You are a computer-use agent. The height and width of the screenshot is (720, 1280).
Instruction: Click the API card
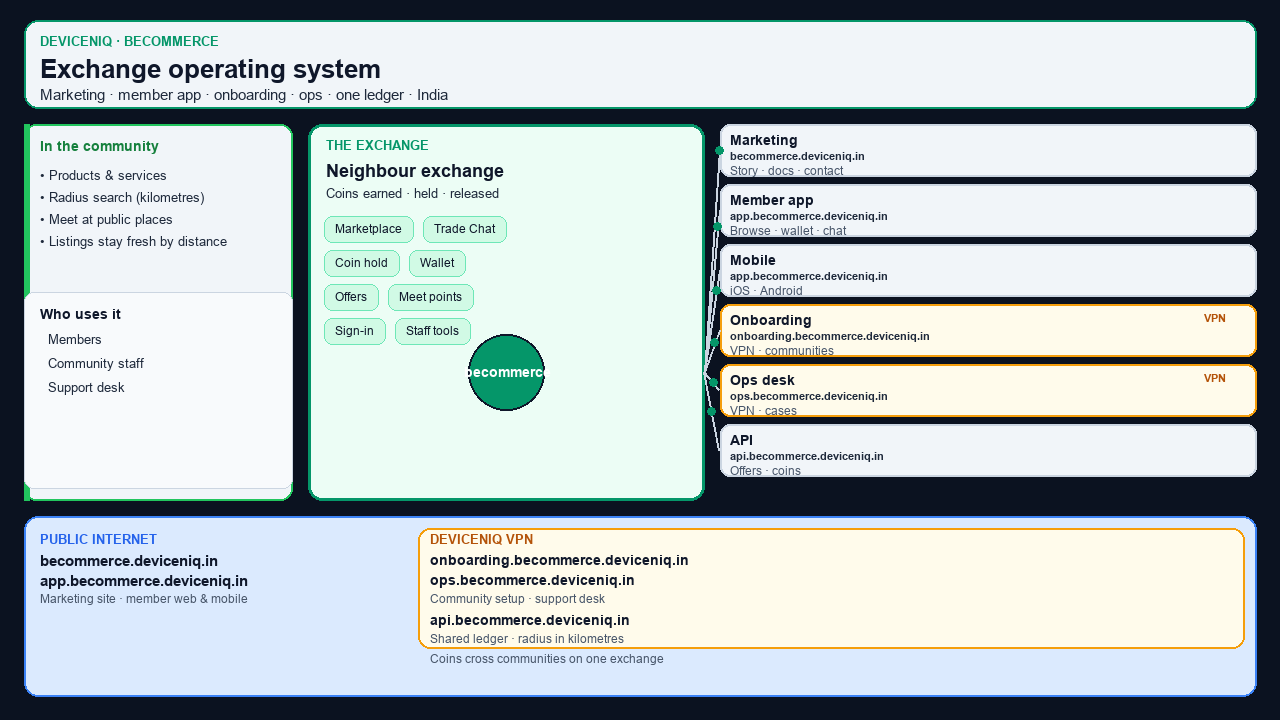click(x=988, y=451)
